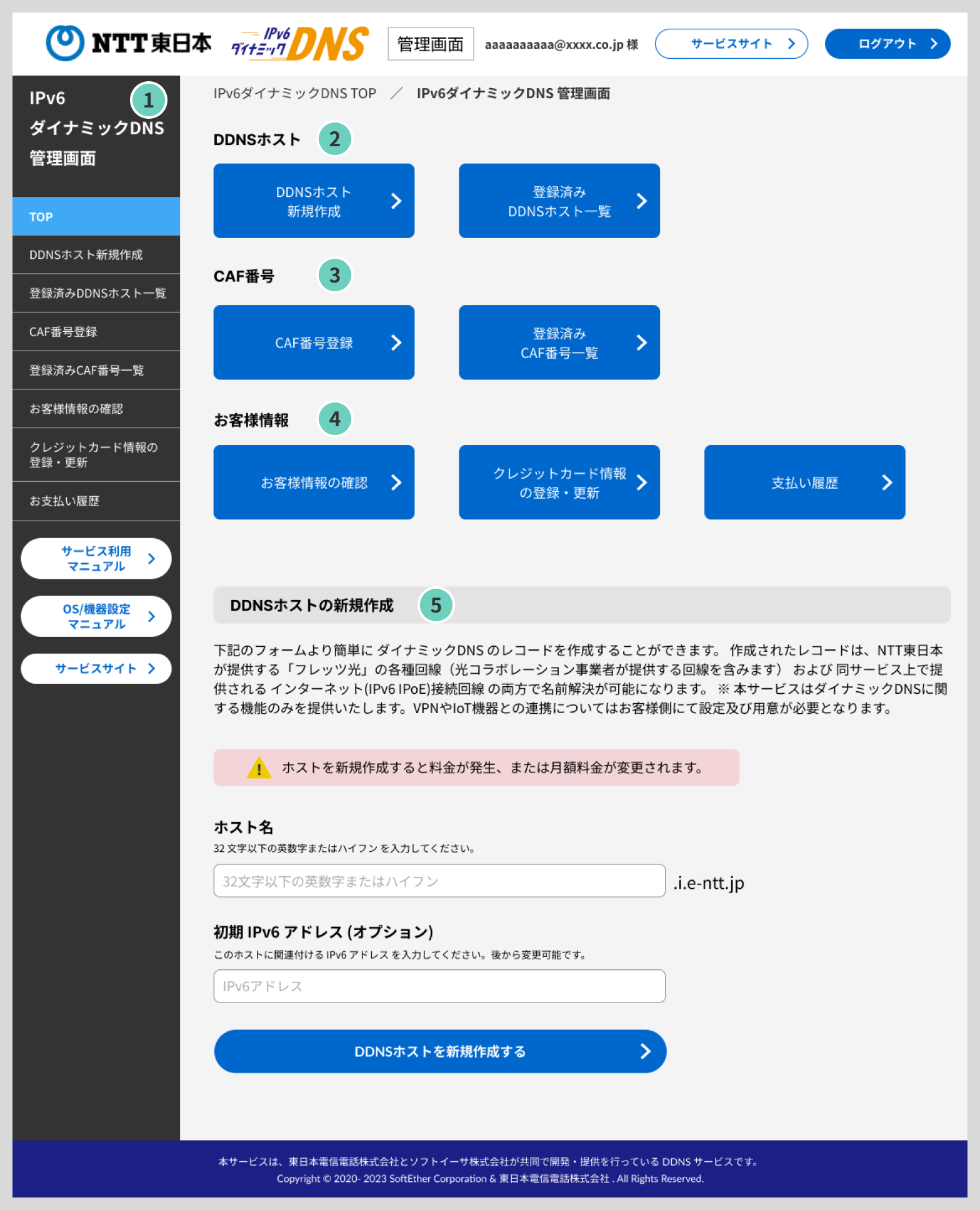This screenshot has width=980, height=1210.
Task: Select TOP in the sidebar menu
Action: [x=96, y=217]
